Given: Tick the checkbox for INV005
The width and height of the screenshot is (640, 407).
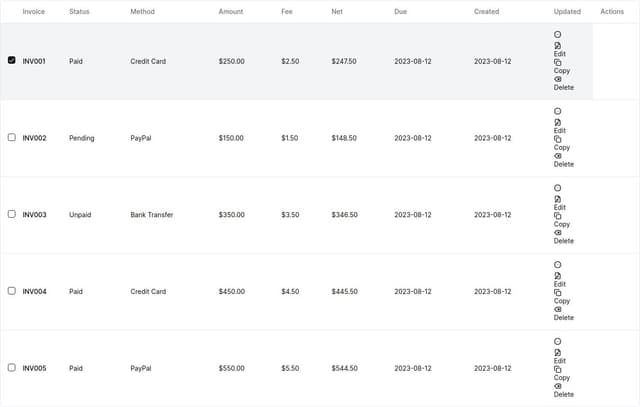Looking at the screenshot, I should tap(12, 367).
